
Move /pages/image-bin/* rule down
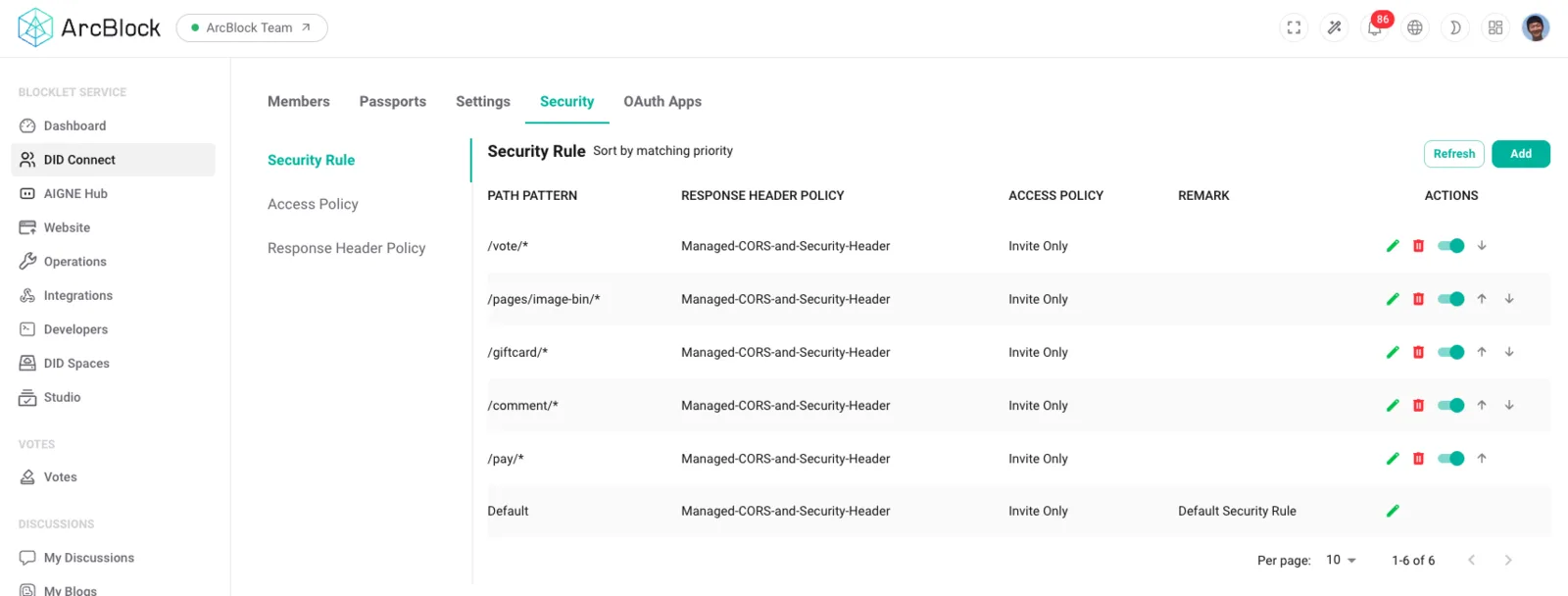[1509, 299]
